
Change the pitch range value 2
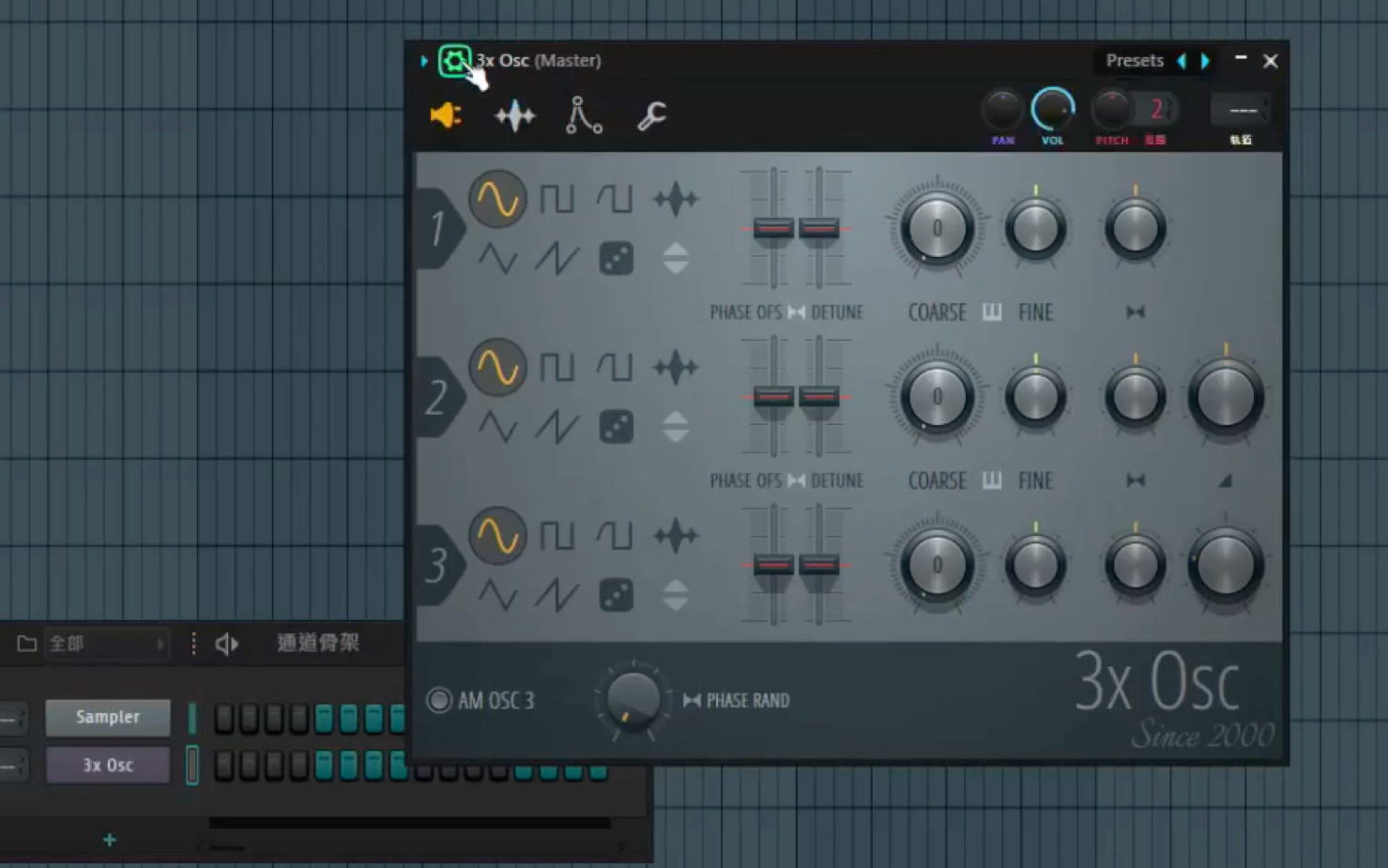pos(1157,109)
